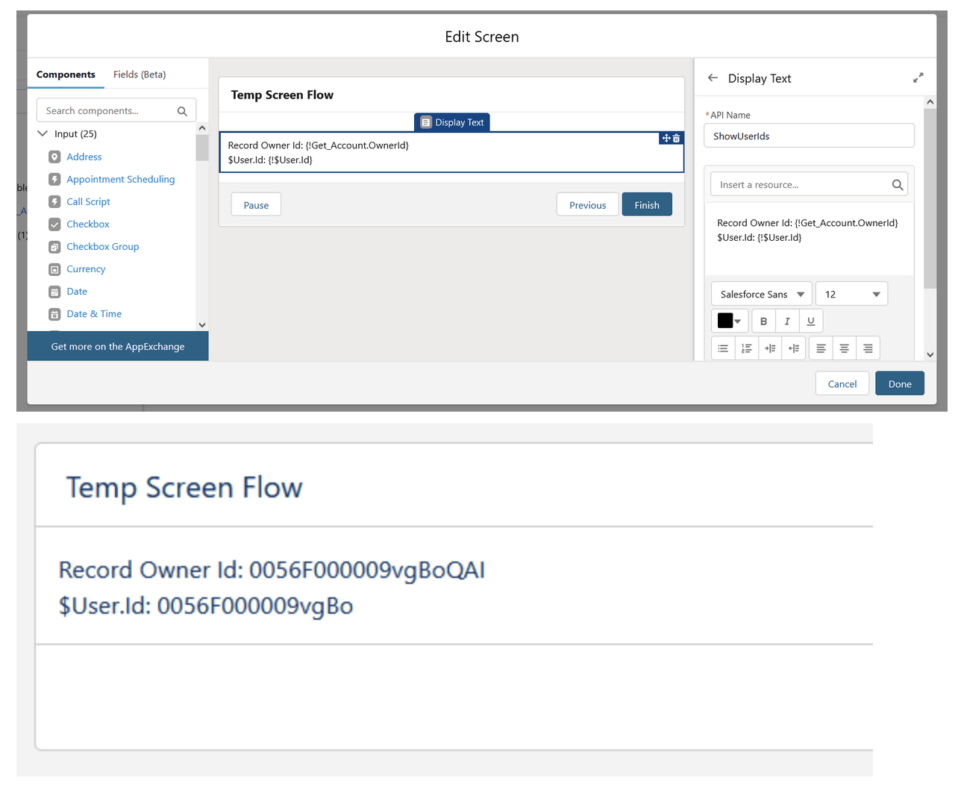Screen dimensions: 958x786
Task: Click the back arrow in the Display Text panel
Action: [x=711, y=78]
